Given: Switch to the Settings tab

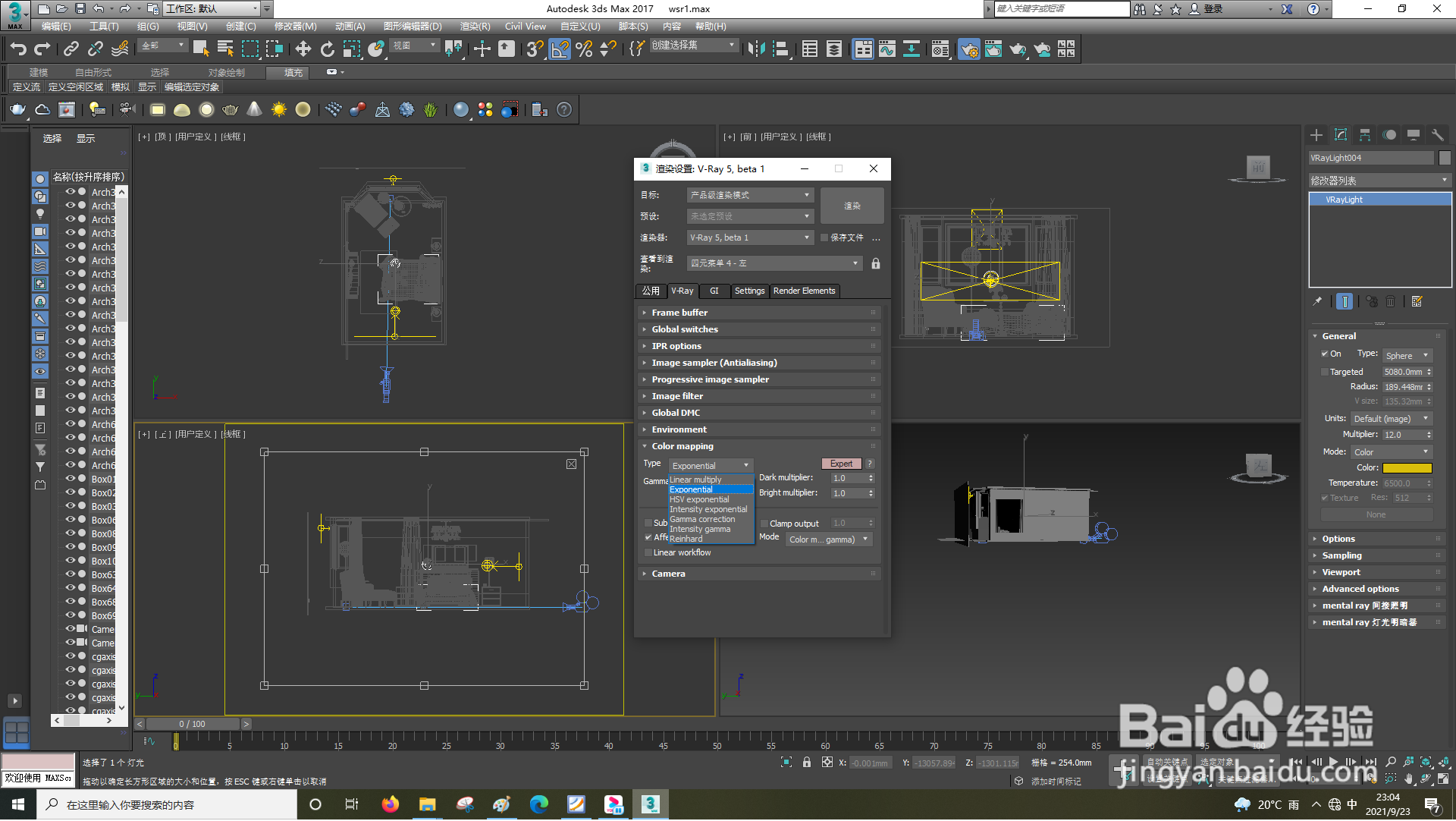Looking at the screenshot, I should tap(750, 291).
